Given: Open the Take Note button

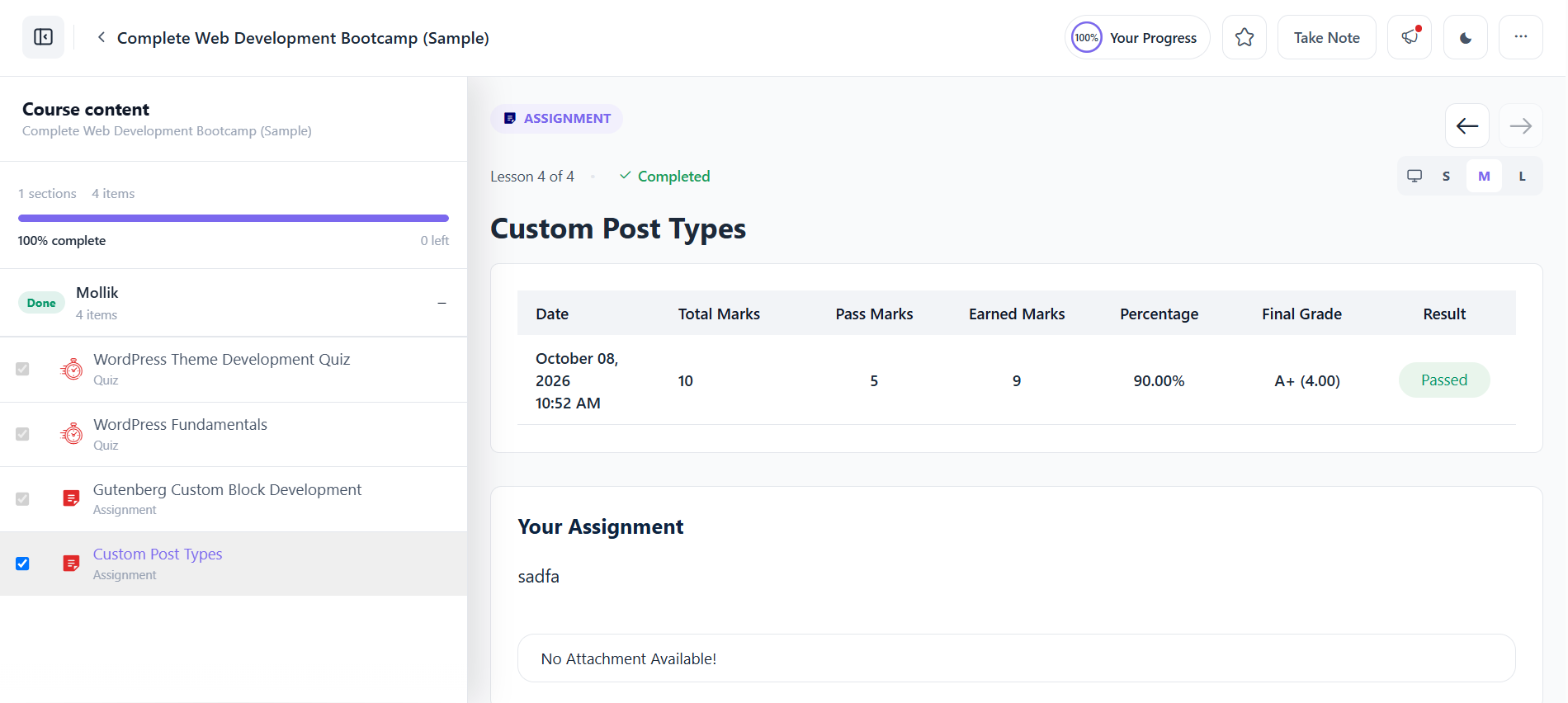Looking at the screenshot, I should (x=1326, y=37).
